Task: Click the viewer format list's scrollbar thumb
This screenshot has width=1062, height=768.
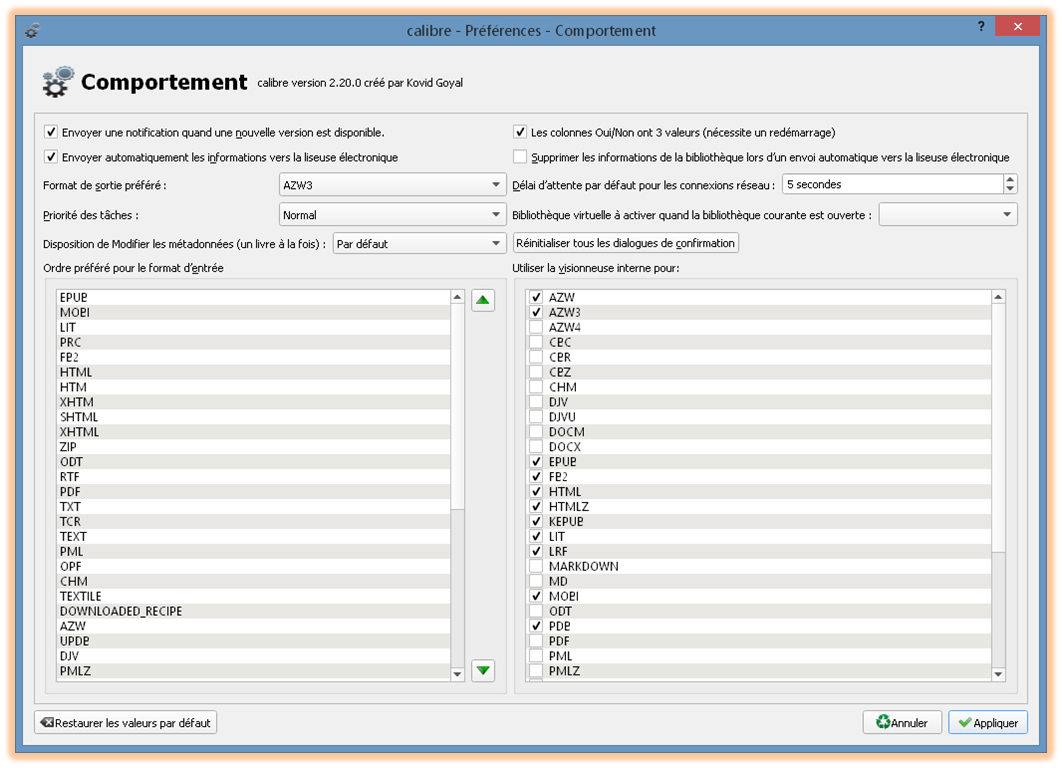Action: tap(998, 428)
